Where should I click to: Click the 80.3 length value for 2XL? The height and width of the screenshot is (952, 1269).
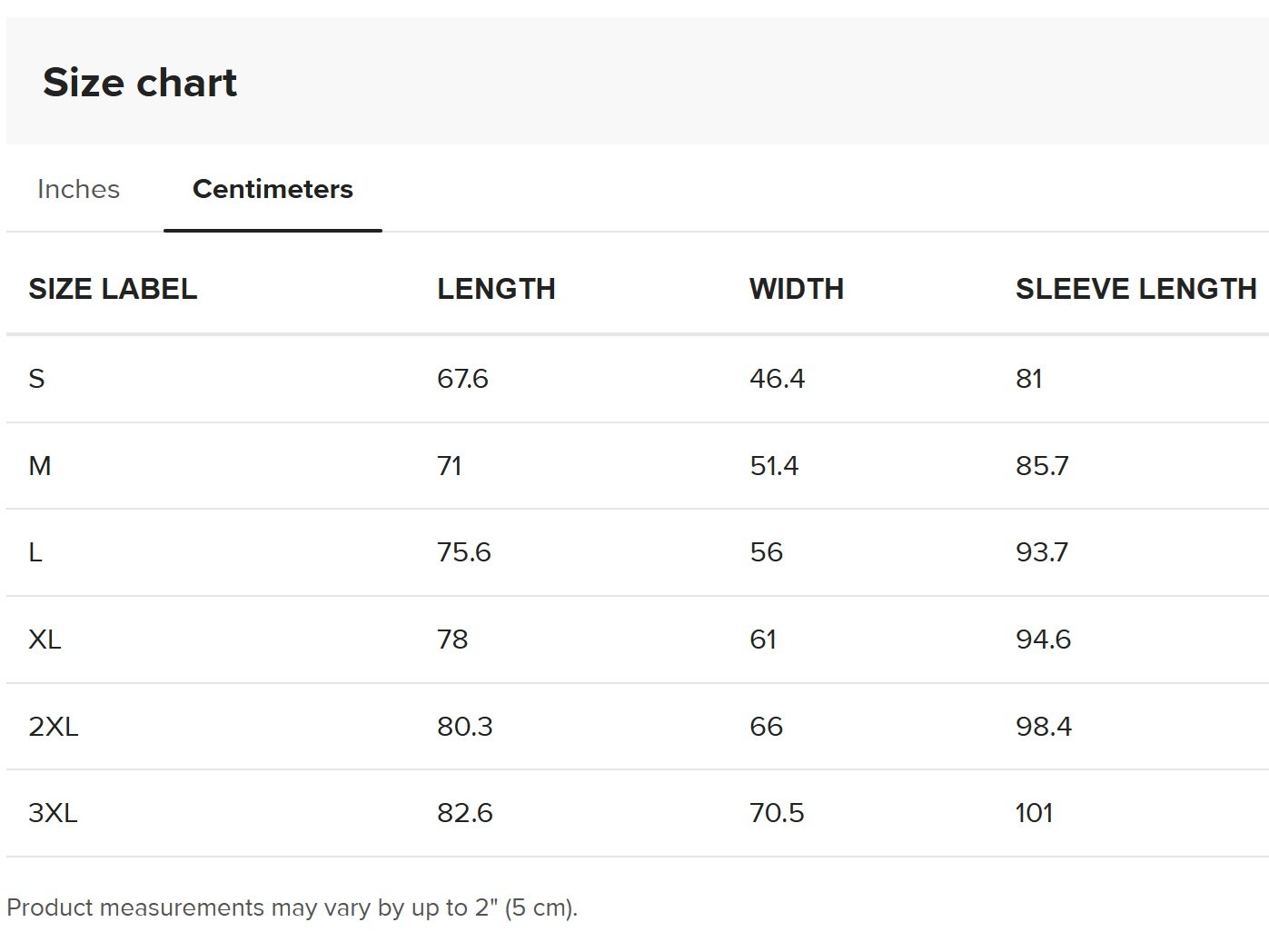pos(465,727)
